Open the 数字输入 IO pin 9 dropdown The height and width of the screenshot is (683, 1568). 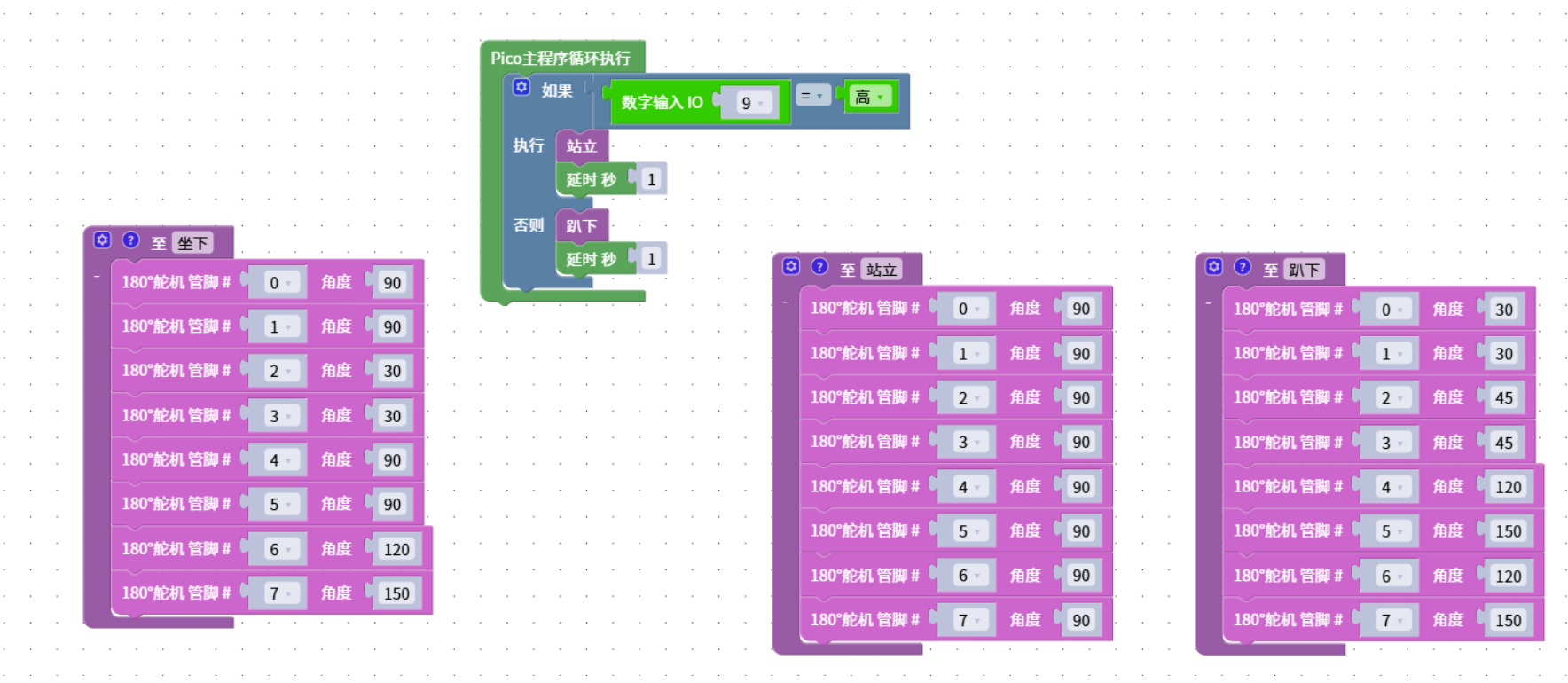(751, 103)
